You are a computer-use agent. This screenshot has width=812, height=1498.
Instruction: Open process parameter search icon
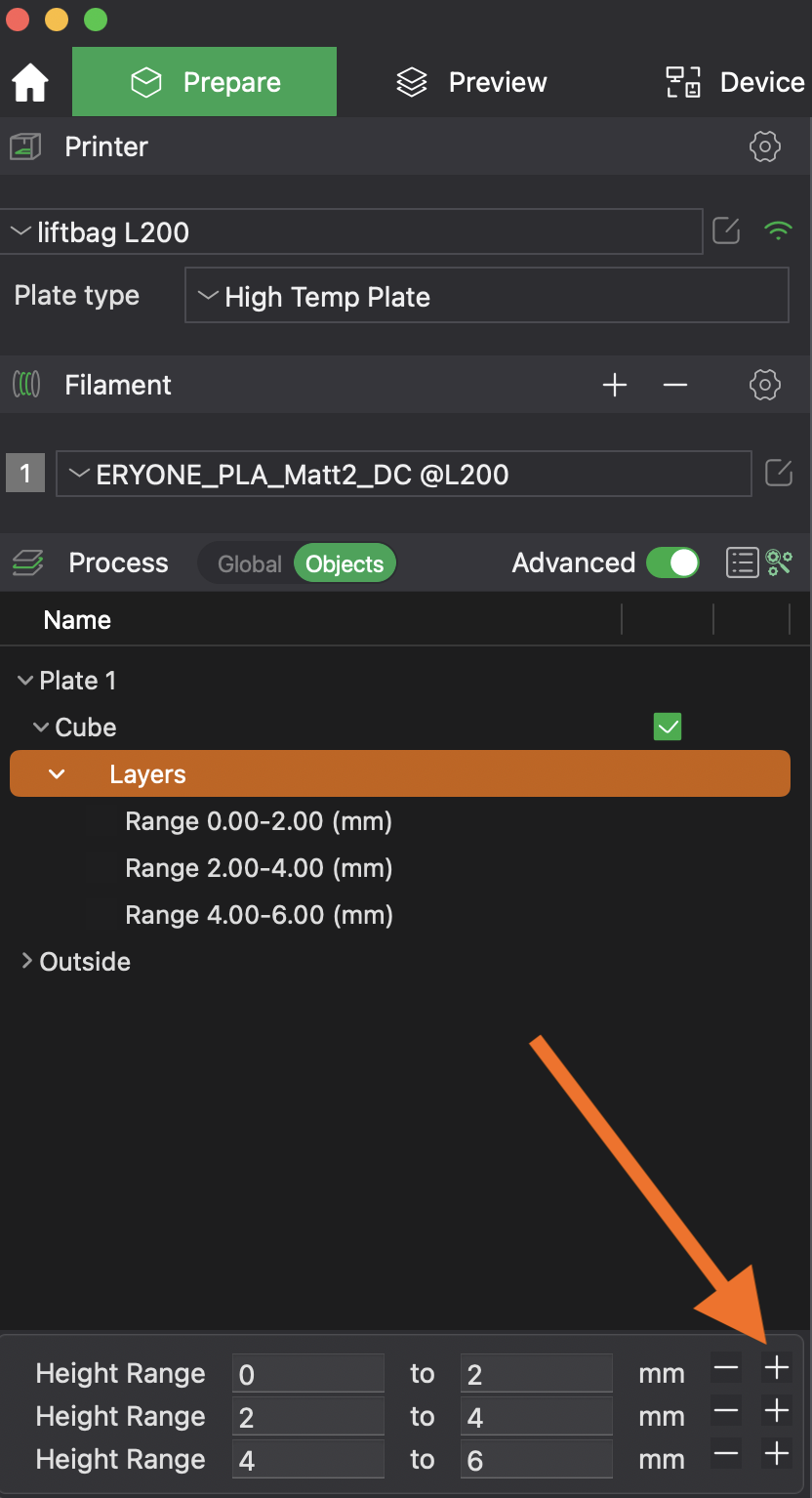781,562
